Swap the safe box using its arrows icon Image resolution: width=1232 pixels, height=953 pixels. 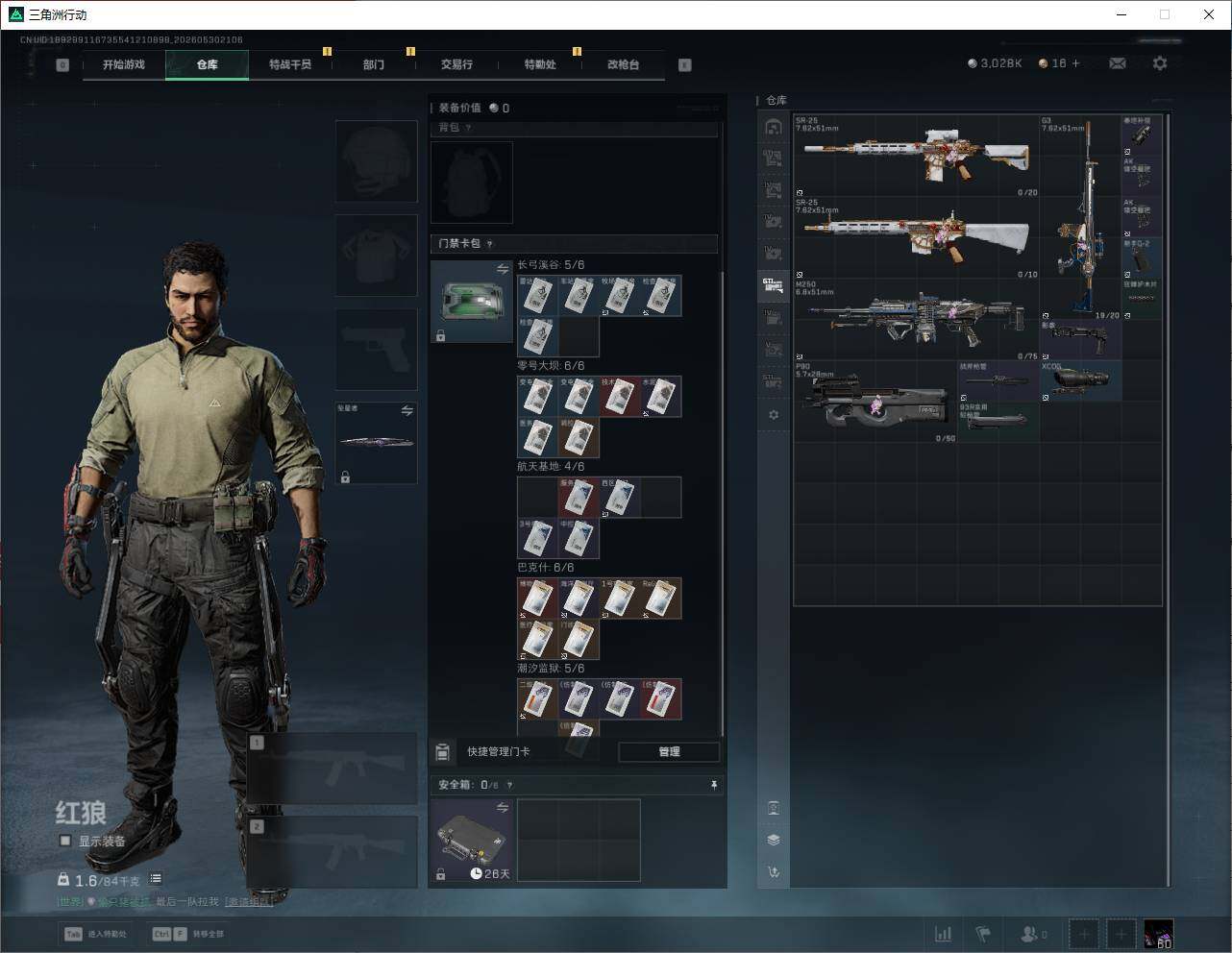click(503, 808)
